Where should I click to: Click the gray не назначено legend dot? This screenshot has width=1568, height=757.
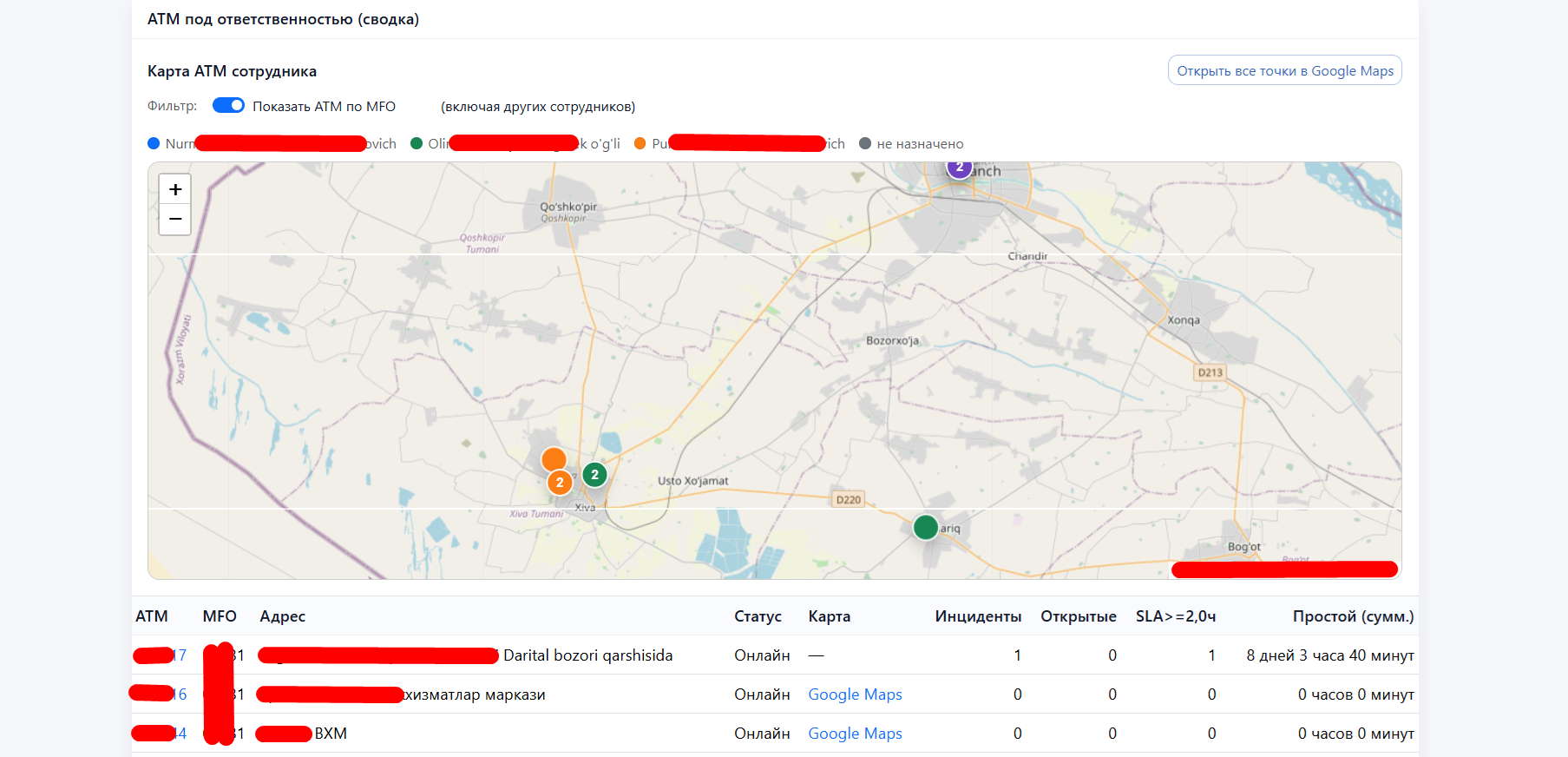[865, 144]
